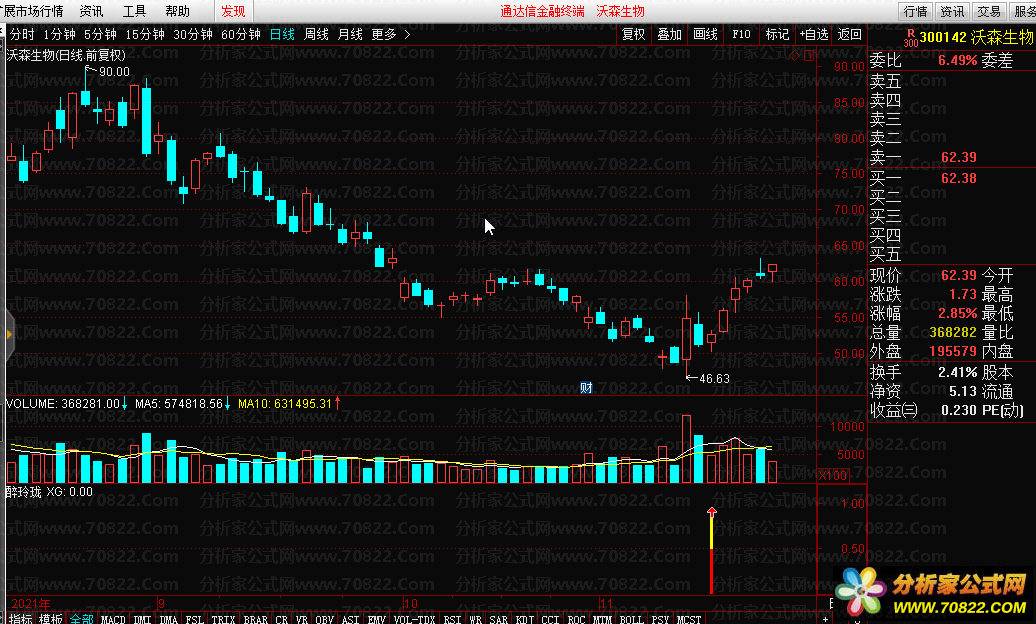
Task: Switch indicator to VR
Action: point(302,619)
